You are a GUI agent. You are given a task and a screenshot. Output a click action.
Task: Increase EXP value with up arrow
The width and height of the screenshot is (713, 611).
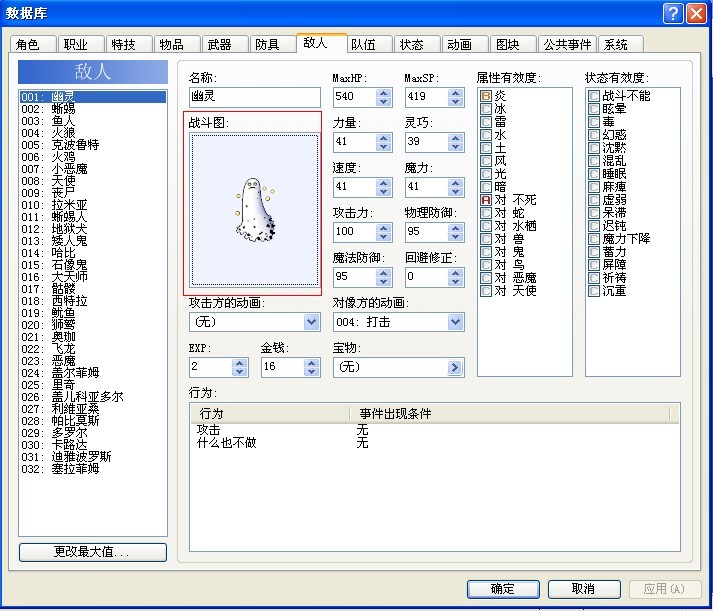(240, 363)
